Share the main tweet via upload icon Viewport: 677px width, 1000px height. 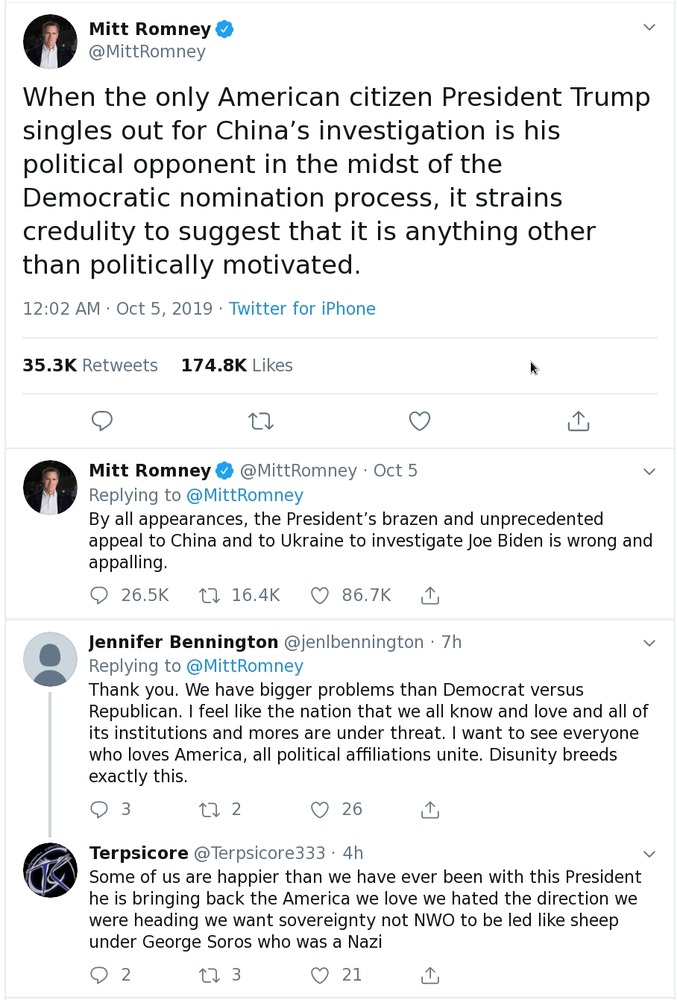578,421
